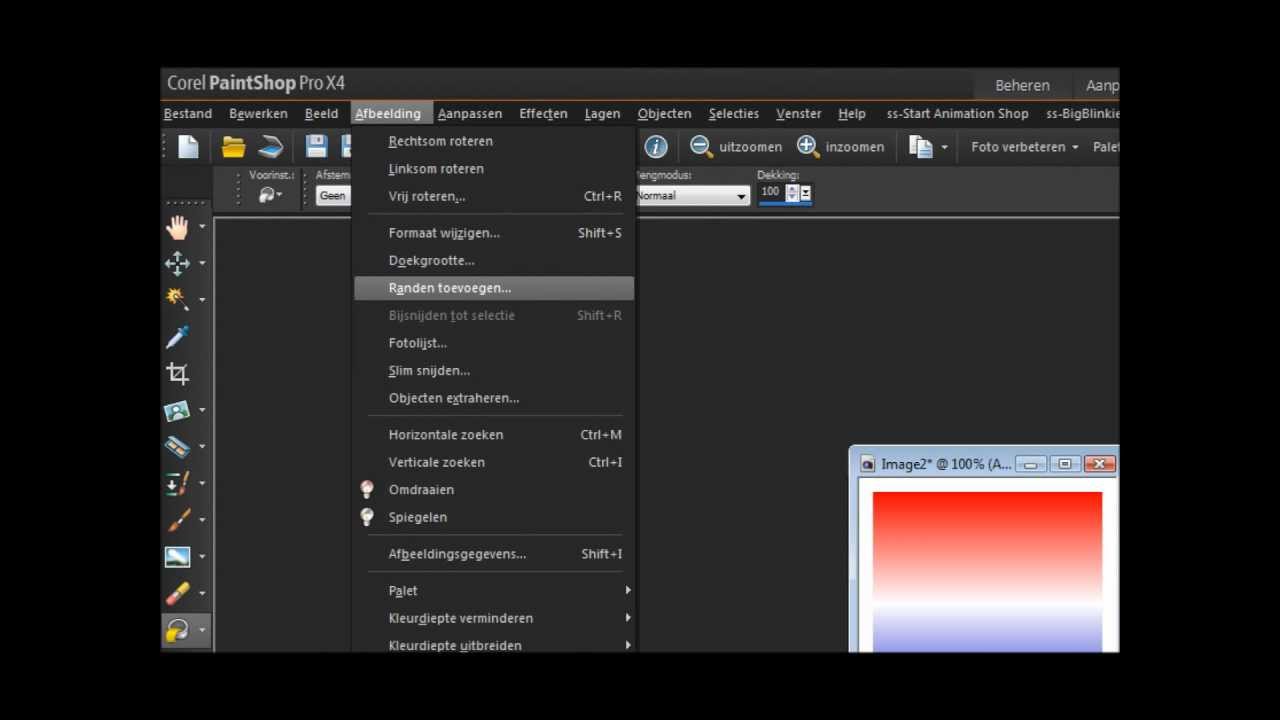
Task: Expand Kleurdiepte verminderen submenu
Action: tap(494, 618)
